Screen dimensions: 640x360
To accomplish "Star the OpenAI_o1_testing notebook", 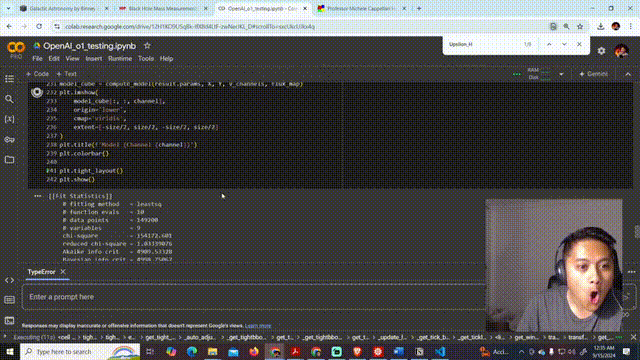I will 147,46.
